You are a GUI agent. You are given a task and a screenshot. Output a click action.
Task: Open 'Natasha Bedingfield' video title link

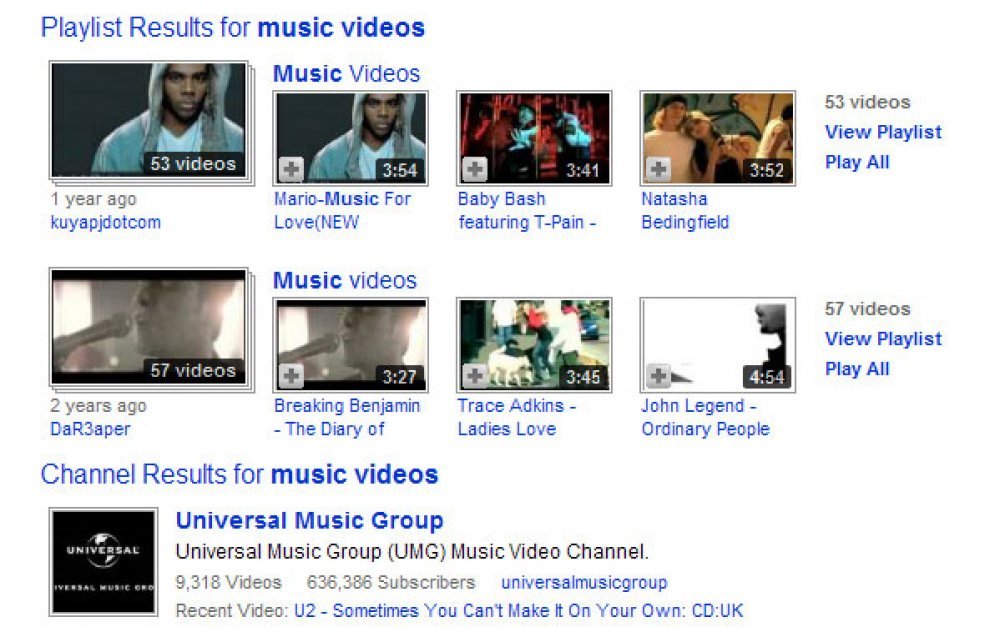point(685,210)
